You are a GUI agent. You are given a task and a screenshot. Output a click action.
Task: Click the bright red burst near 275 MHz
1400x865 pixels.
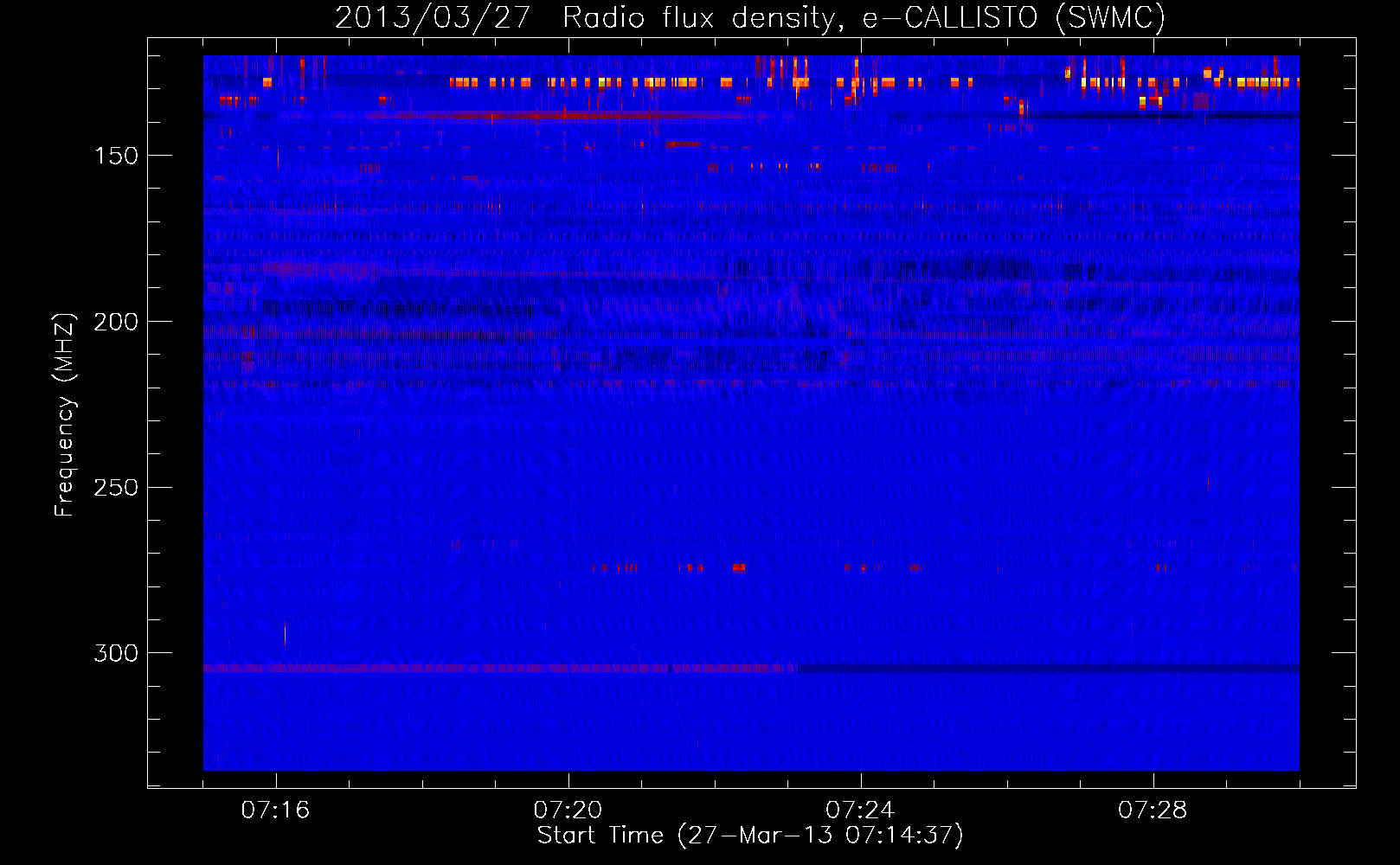[x=739, y=568]
